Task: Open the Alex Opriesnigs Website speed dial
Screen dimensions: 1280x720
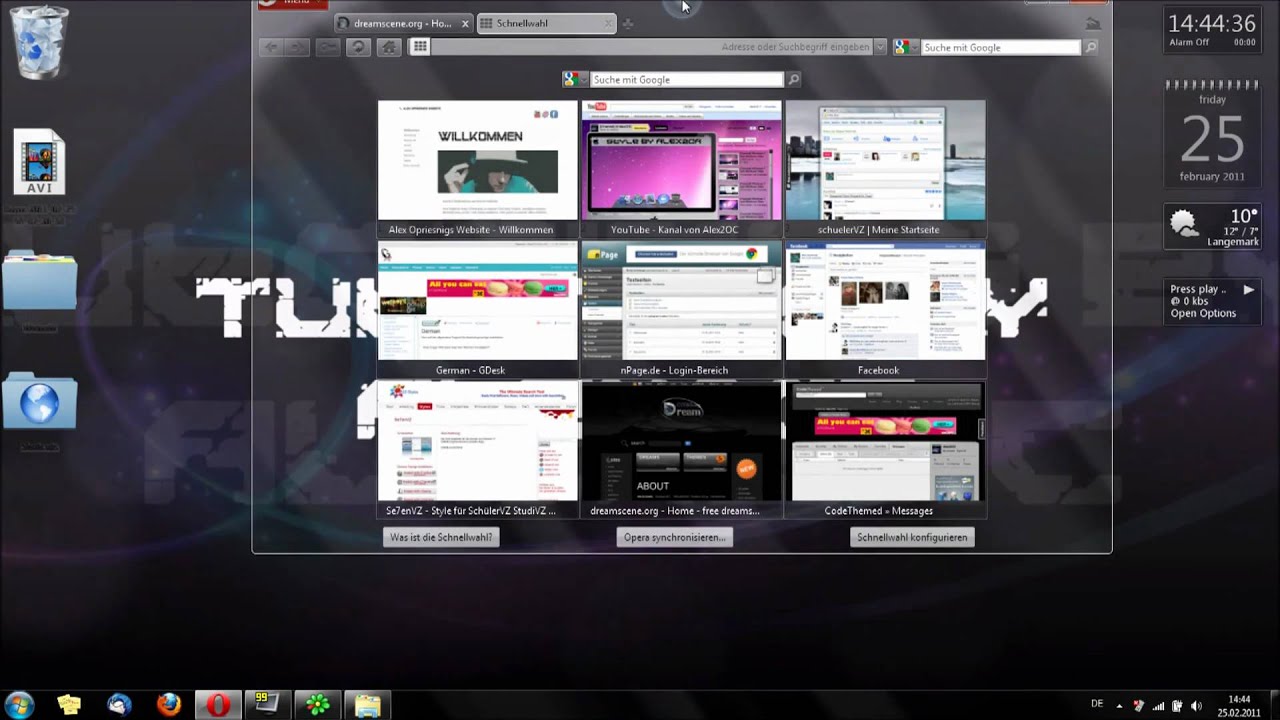Action: coord(477,168)
